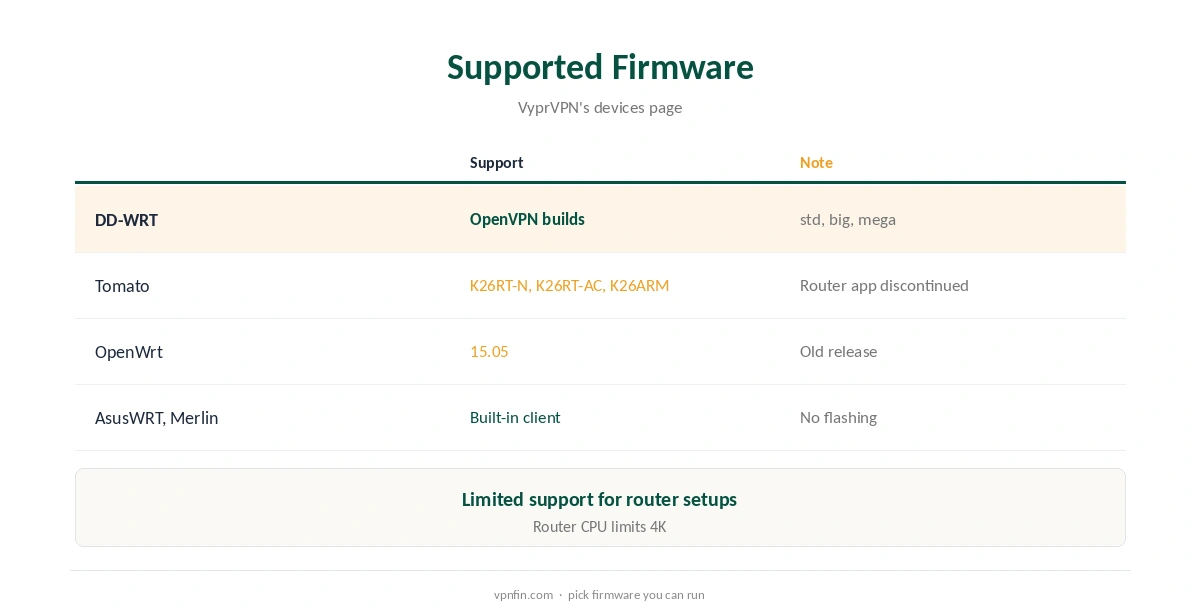Click 'Built-in client' in the AsusWRT row
This screenshot has height=614, width=1200.
[x=515, y=417]
